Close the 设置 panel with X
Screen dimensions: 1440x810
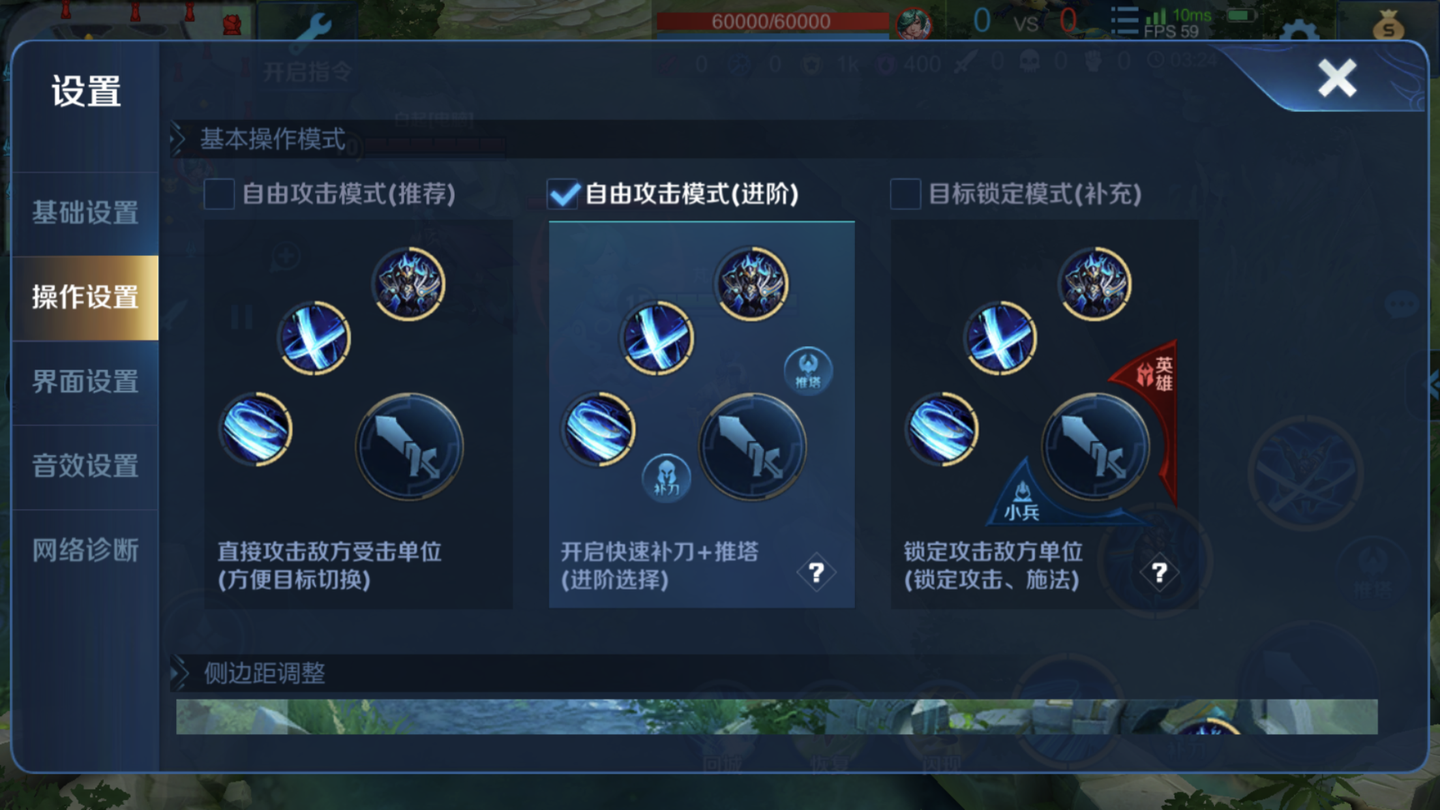point(1336,78)
